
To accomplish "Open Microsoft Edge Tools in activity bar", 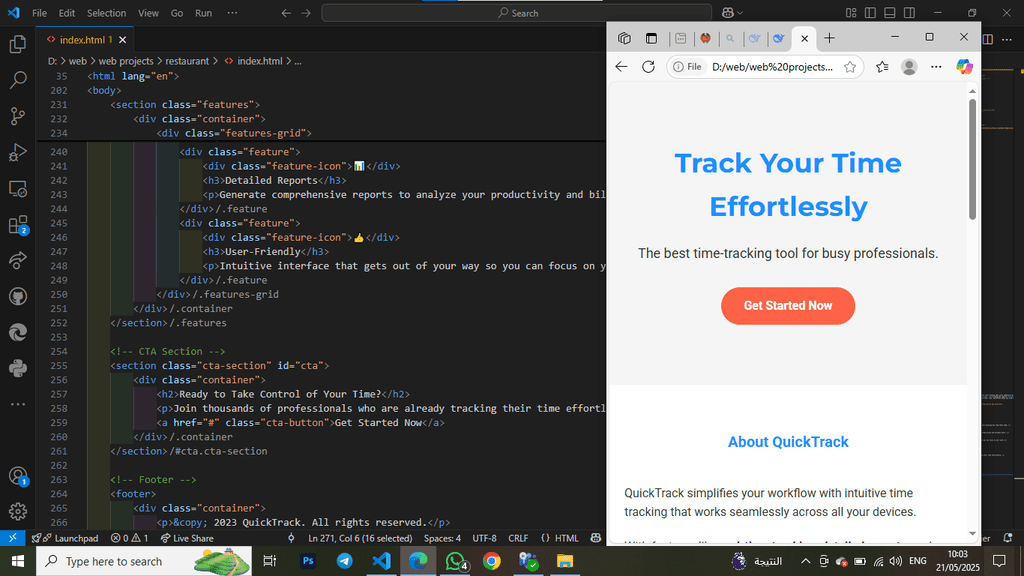I will (x=18, y=332).
